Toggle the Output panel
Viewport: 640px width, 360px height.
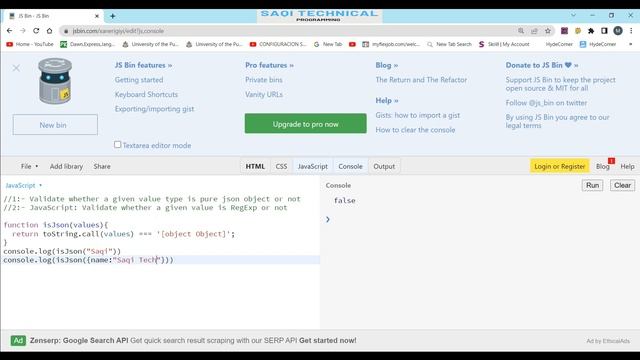coord(384,166)
